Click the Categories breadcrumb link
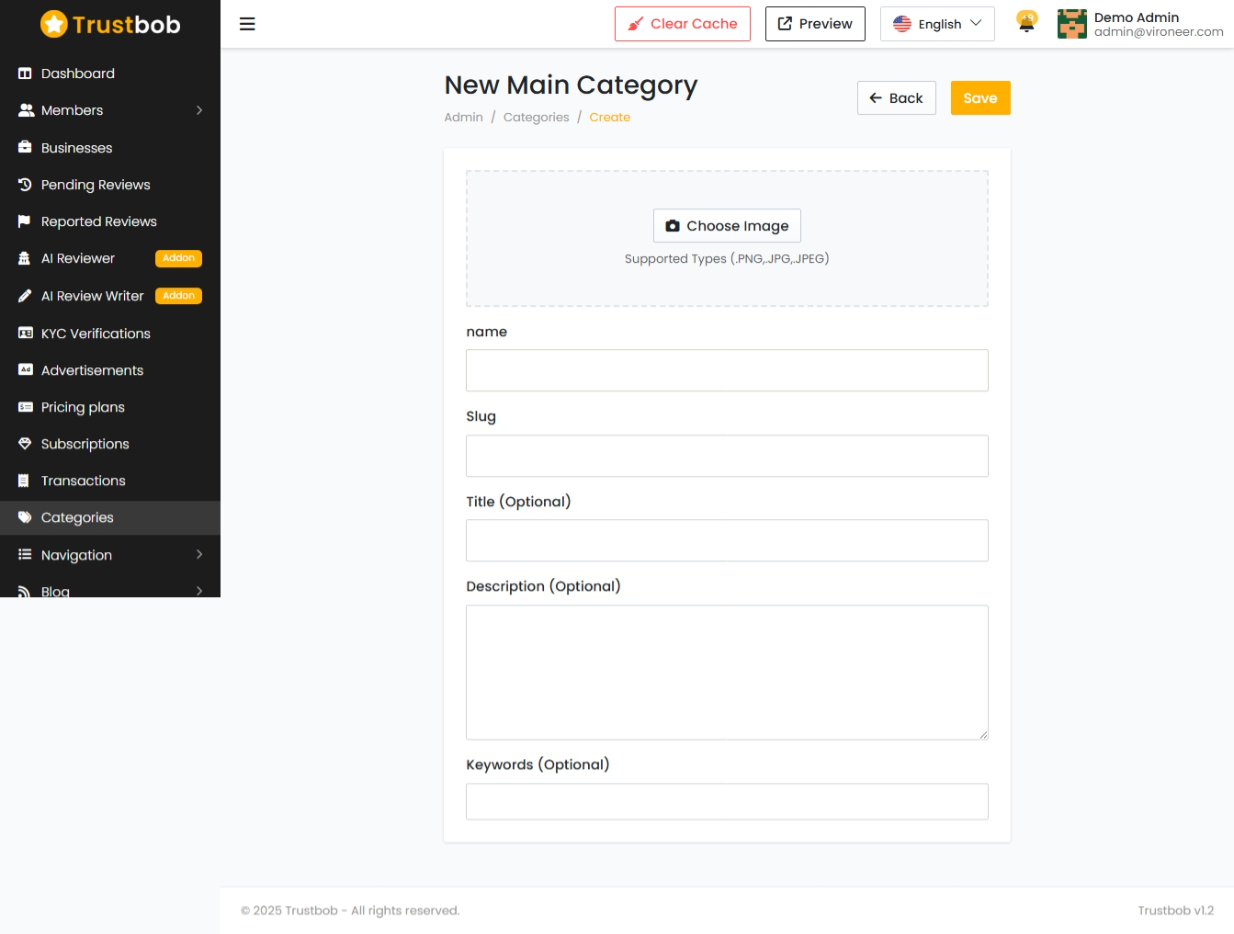 click(x=536, y=117)
